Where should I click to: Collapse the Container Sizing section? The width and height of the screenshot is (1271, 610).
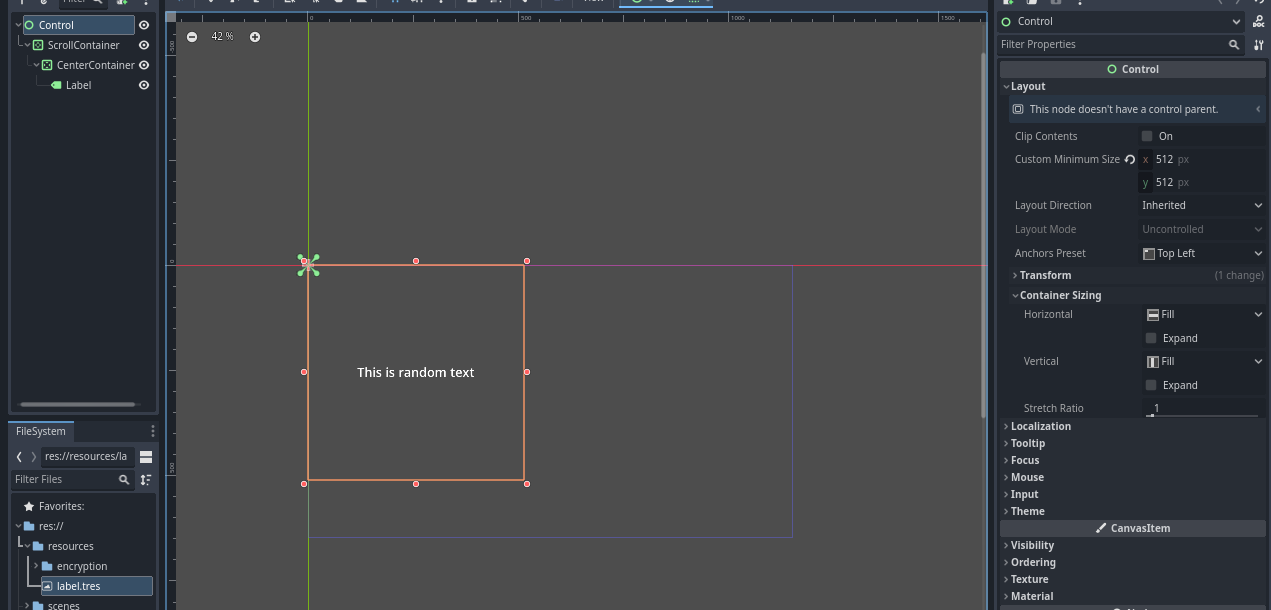coord(1138,295)
